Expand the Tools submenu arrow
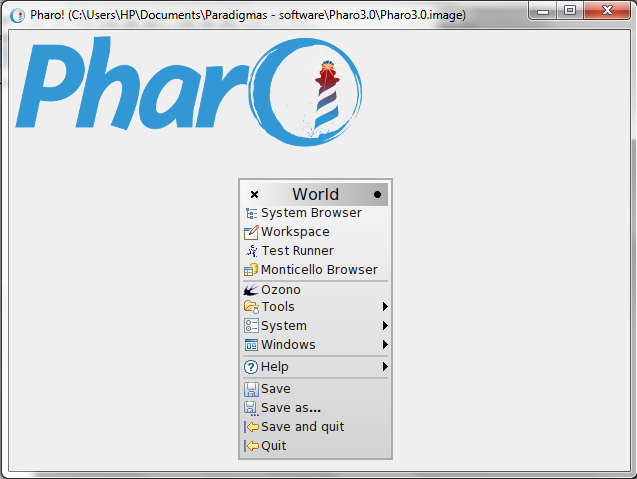 click(x=385, y=307)
